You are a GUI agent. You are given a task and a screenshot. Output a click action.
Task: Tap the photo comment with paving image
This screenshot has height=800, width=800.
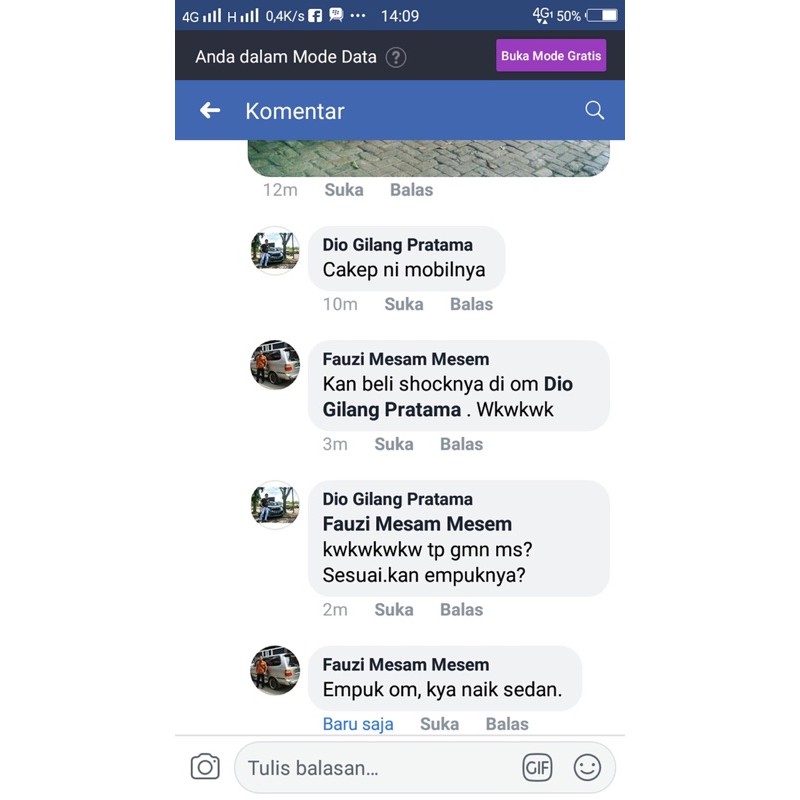pyautogui.click(x=429, y=158)
